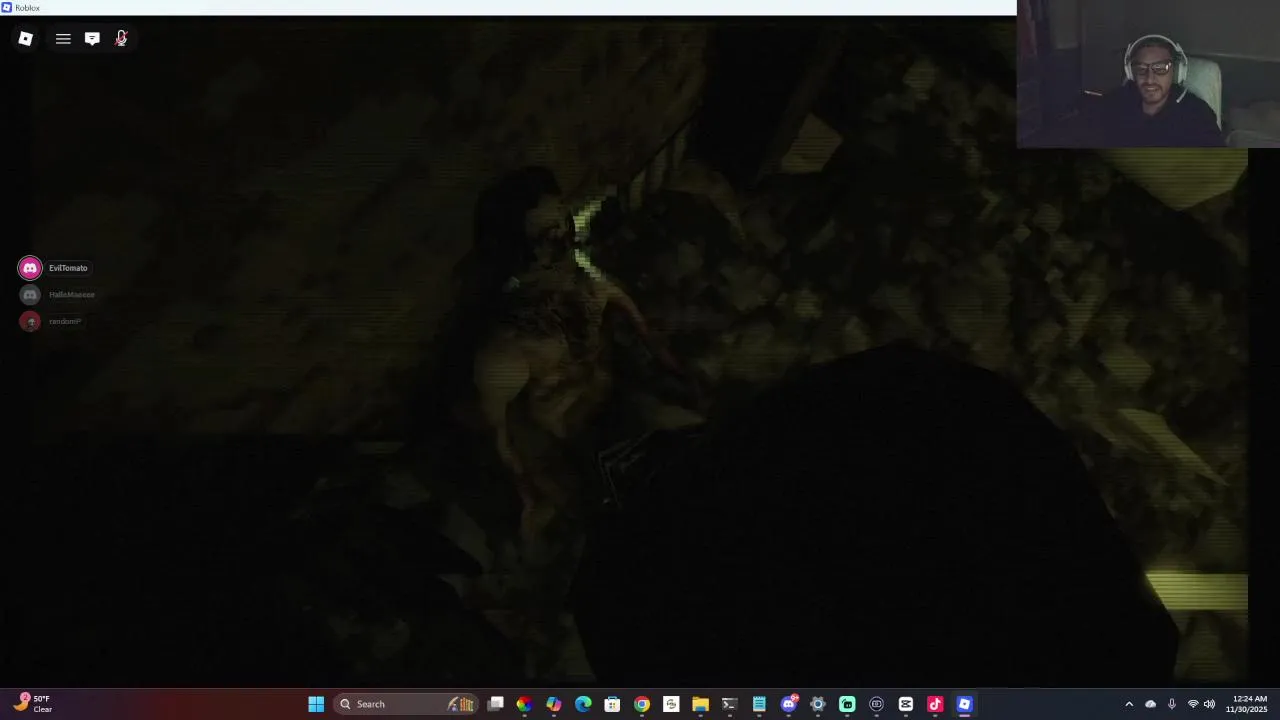Launch Microsoft Copilot from the taskbar

[553, 704]
